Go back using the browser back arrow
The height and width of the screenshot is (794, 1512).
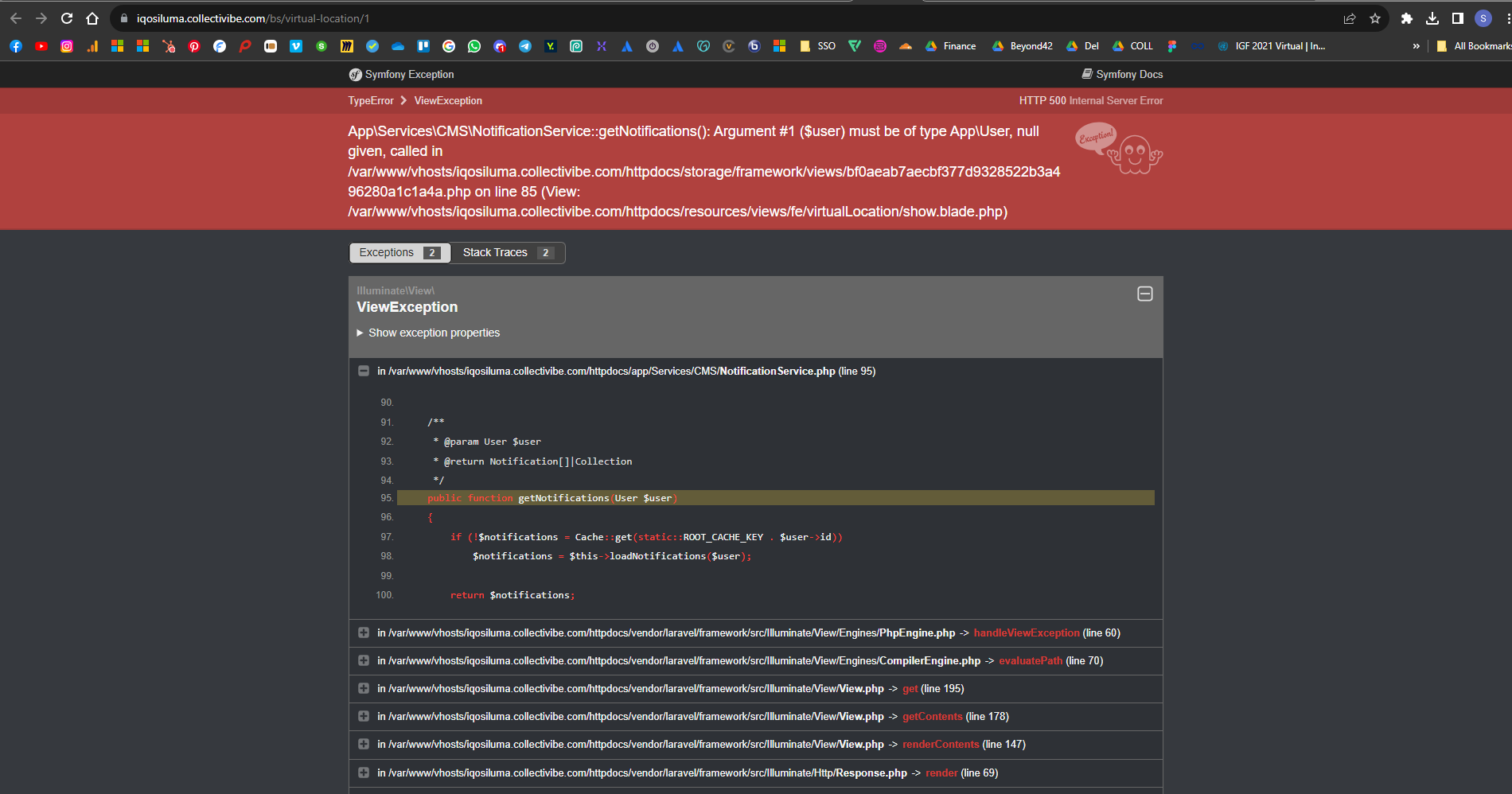(x=16, y=18)
